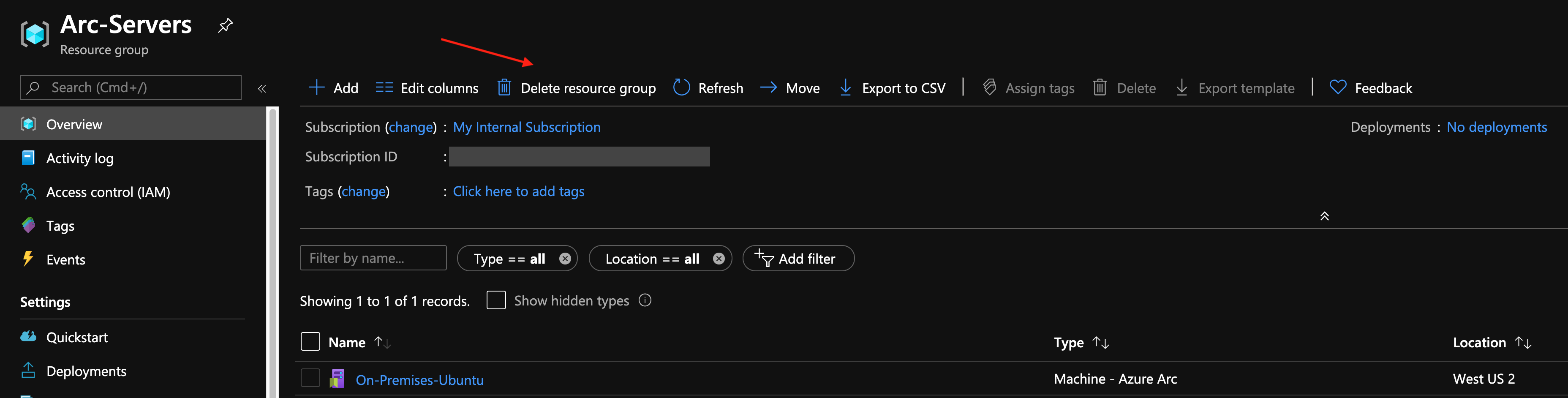The width and height of the screenshot is (1568, 398).
Task: Collapse the sidebar with double chevron
Action: (x=262, y=88)
